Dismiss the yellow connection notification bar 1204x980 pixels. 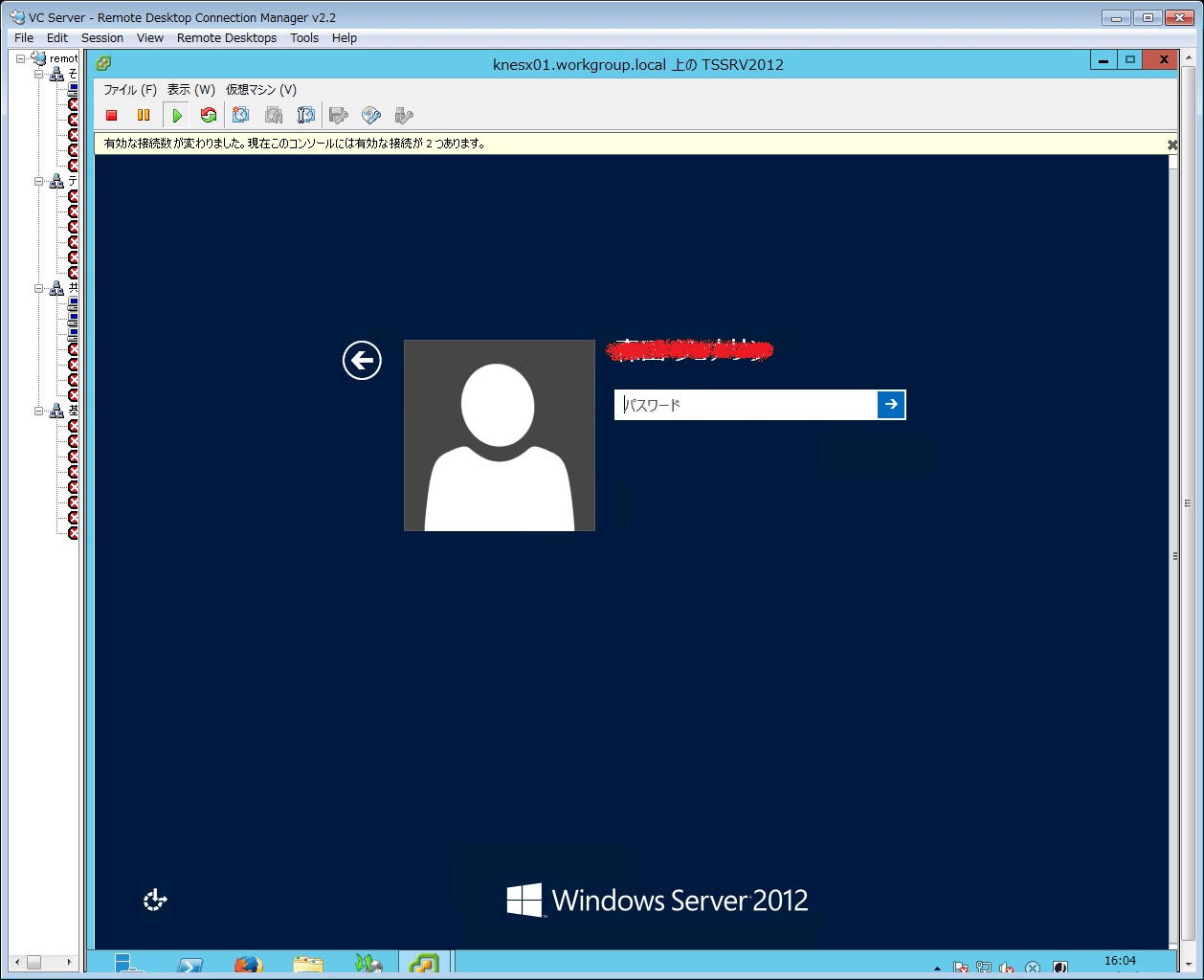[1171, 145]
